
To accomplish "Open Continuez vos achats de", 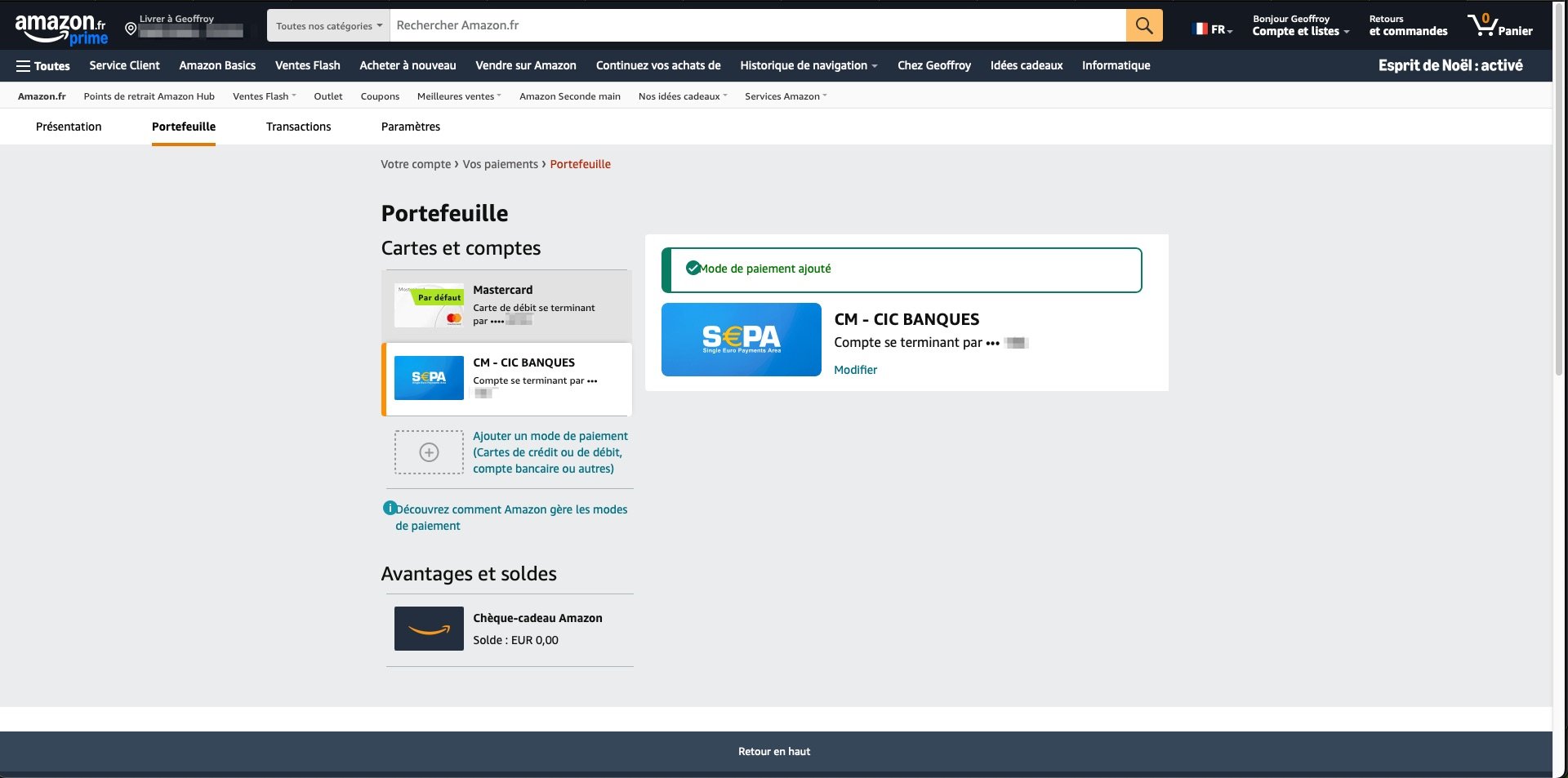I will click(658, 65).
